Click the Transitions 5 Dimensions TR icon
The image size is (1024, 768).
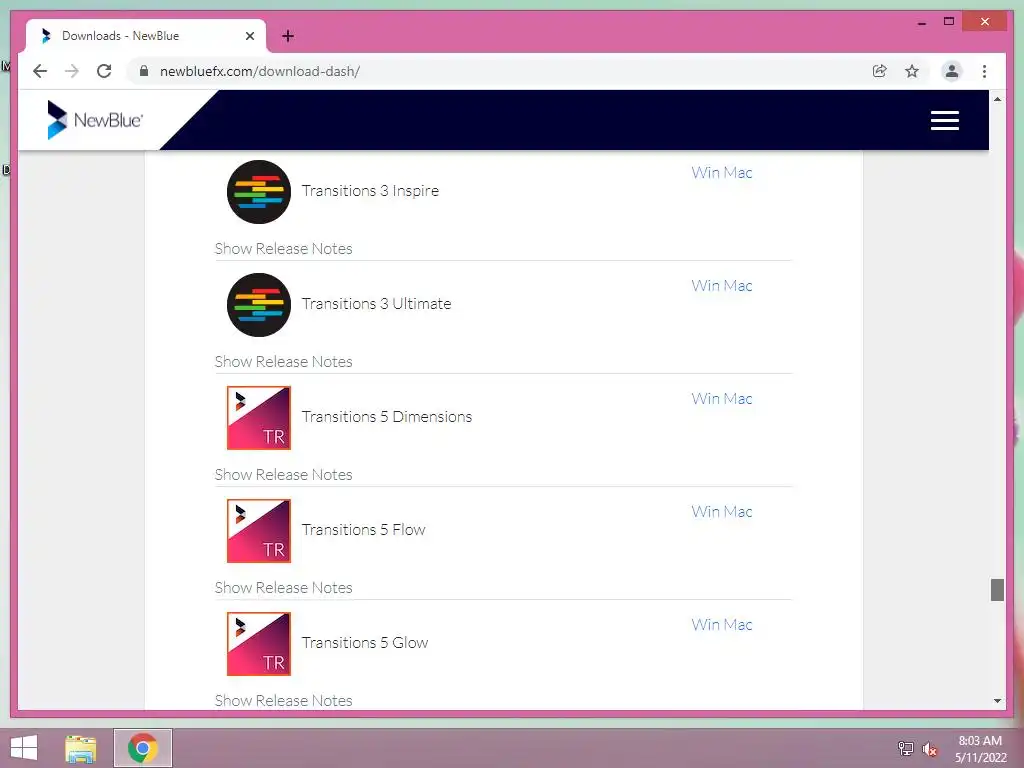(x=259, y=418)
